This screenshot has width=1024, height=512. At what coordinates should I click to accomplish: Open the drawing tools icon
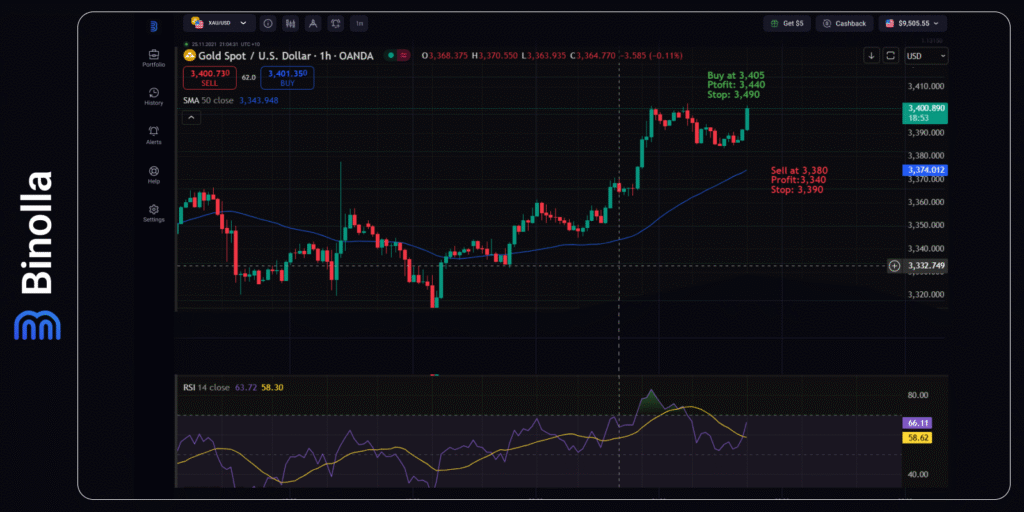(x=314, y=23)
